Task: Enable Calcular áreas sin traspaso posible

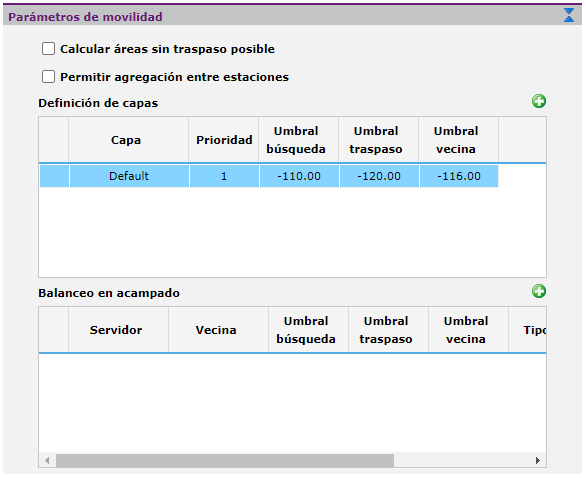Action: [x=48, y=49]
